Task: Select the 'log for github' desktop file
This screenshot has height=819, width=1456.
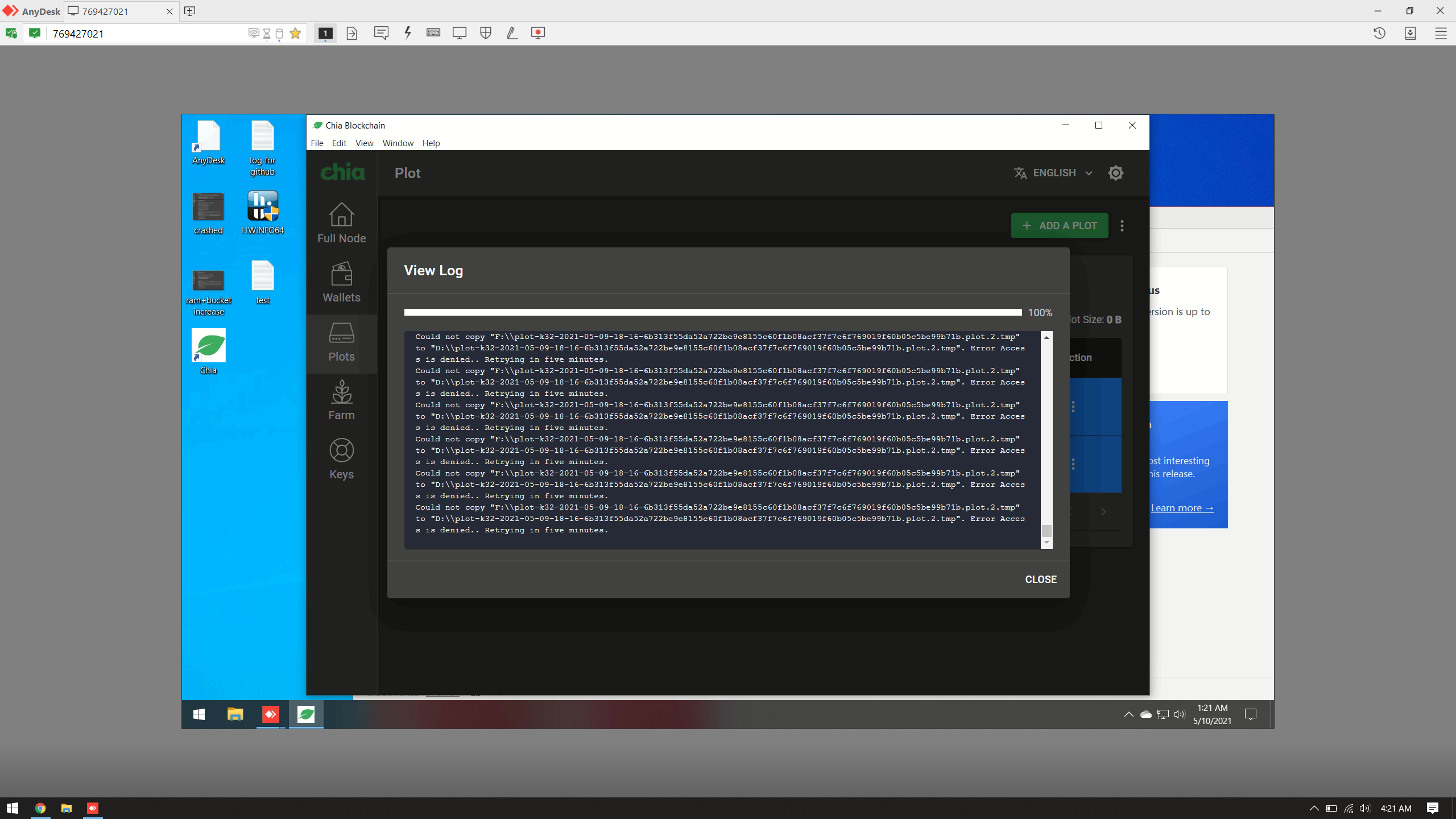Action: (262, 148)
